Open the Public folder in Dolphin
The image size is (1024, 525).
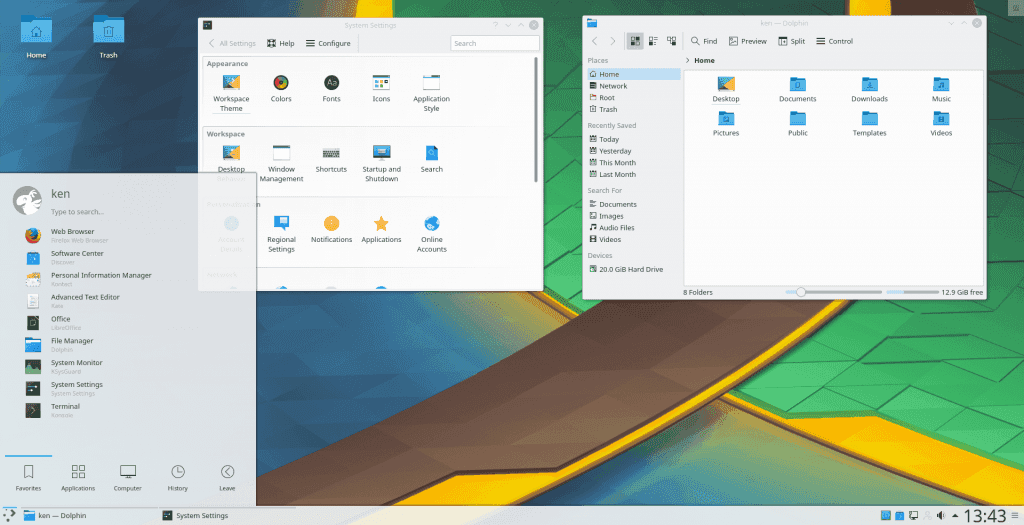coord(797,123)
